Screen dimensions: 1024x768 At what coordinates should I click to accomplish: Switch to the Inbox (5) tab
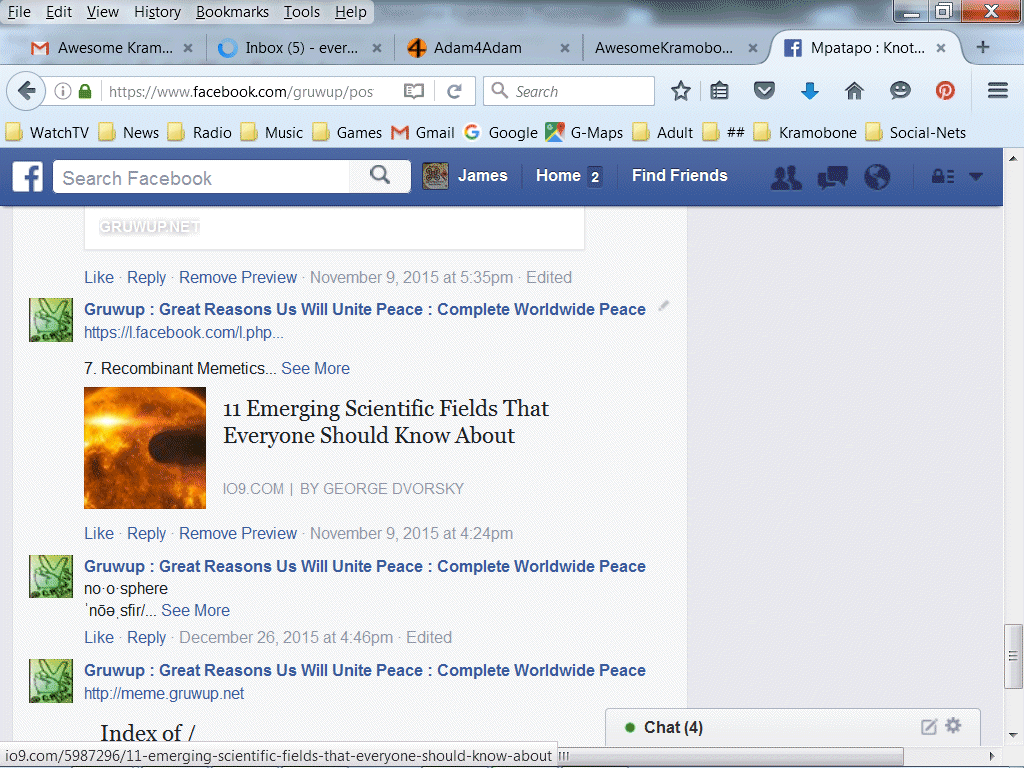300,48
